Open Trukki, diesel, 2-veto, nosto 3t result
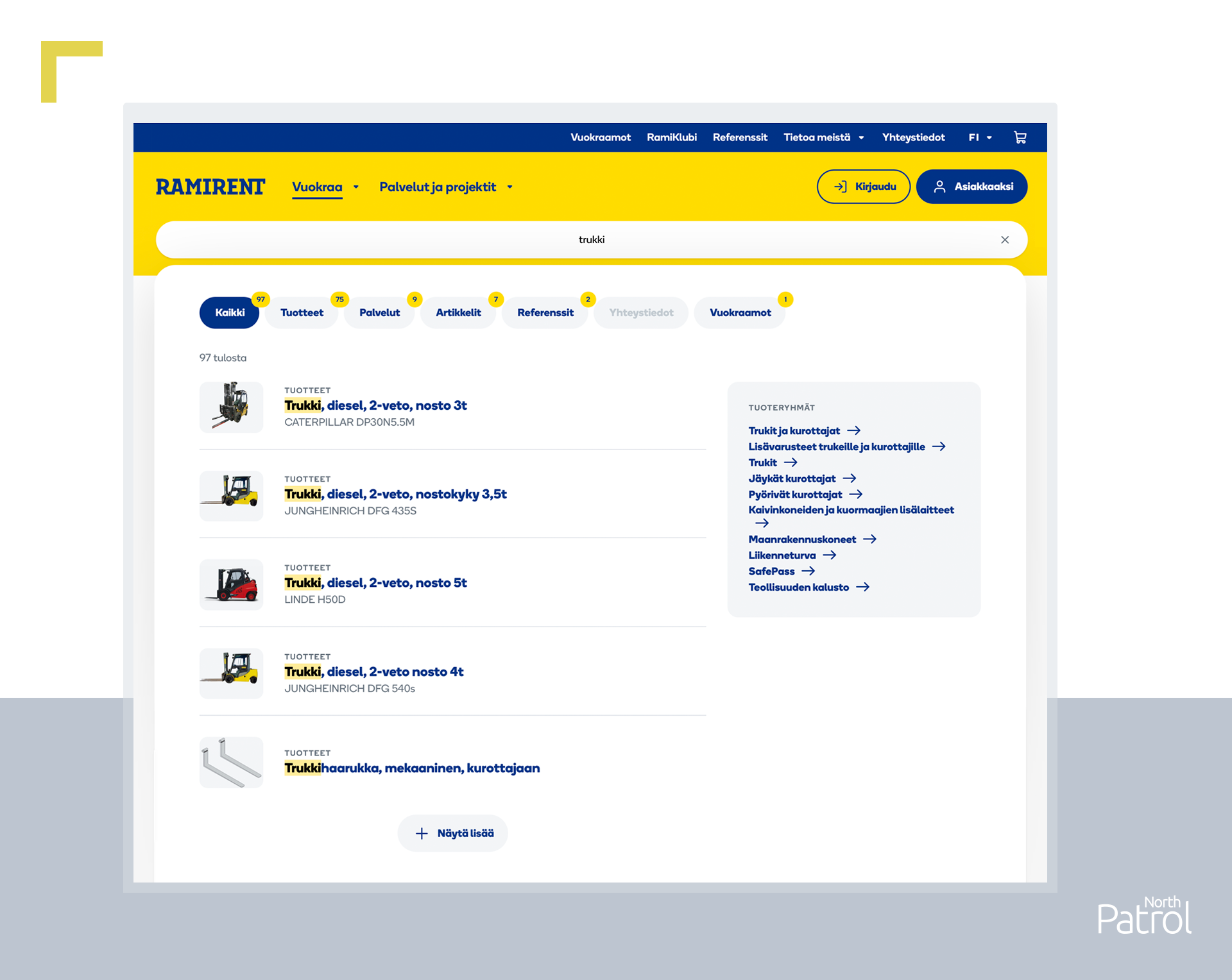This screenshot has width=1232, height=980. pyautogui.click(x=375, y=405)
